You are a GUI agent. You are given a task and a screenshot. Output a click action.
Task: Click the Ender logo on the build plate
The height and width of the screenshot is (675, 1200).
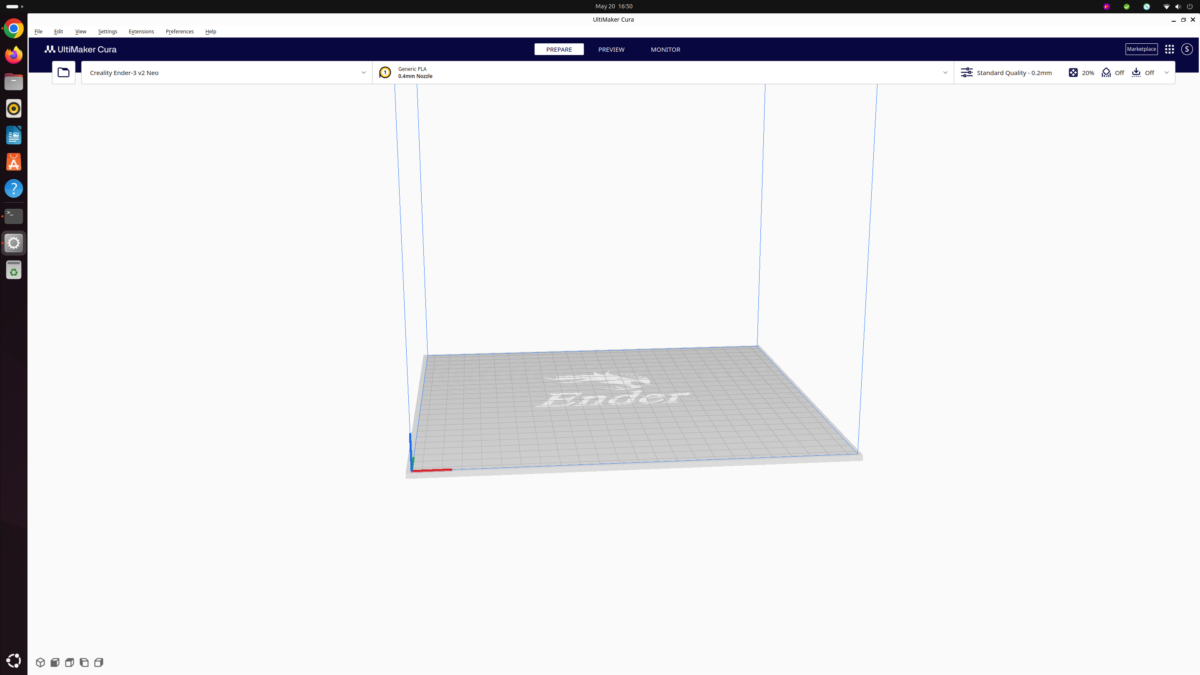click(615, 390)
